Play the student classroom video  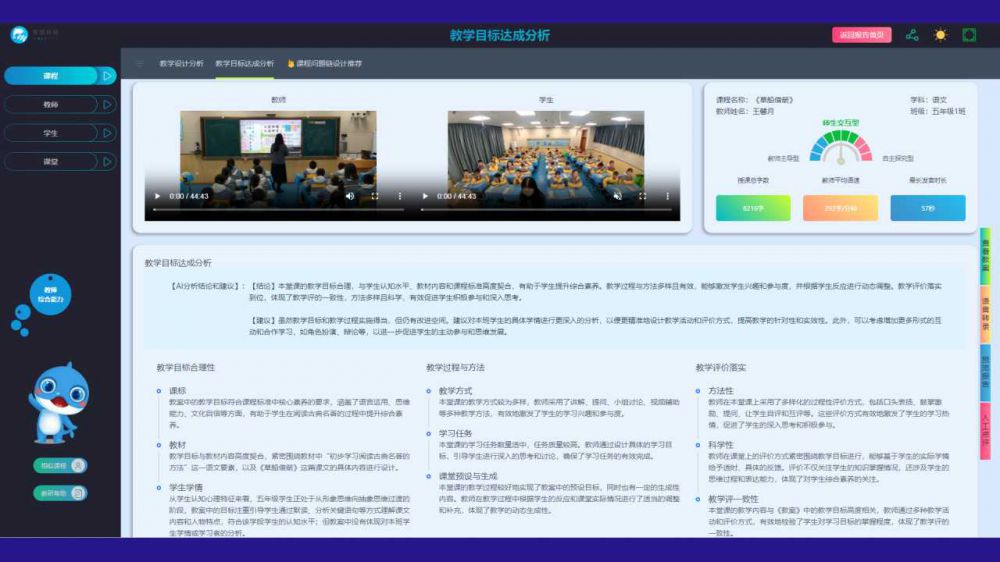426,197
